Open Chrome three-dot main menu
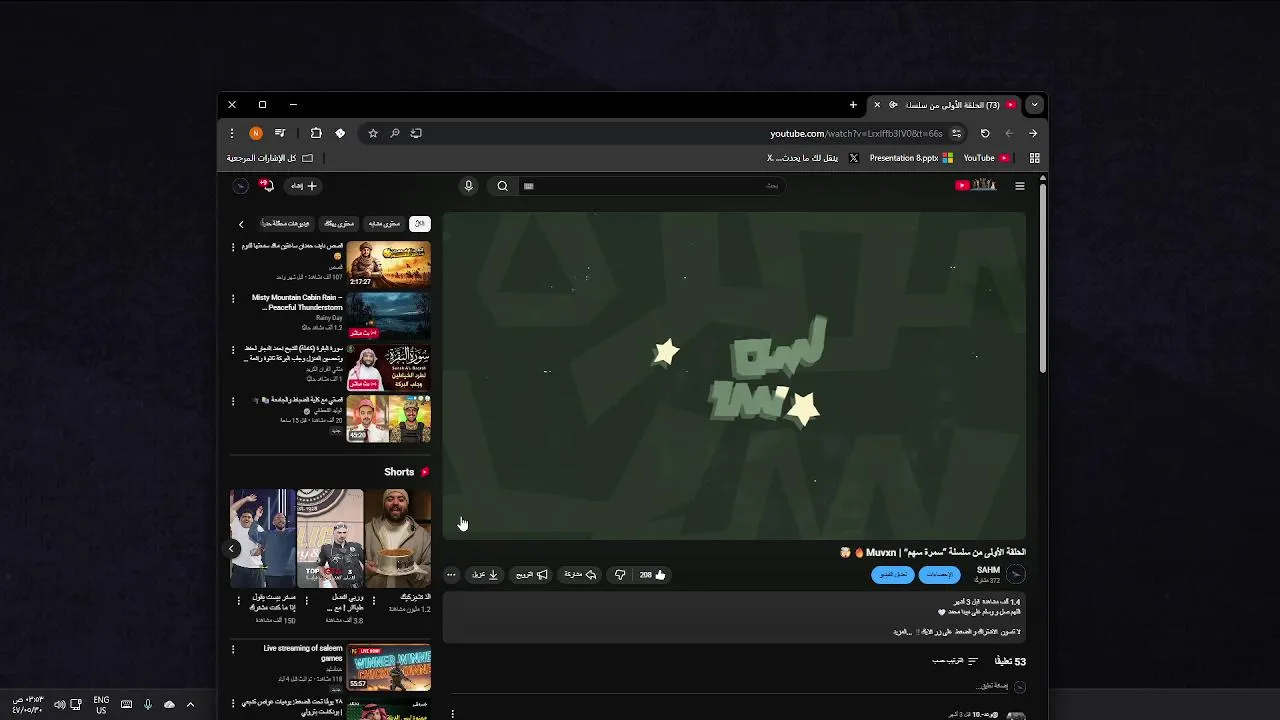This screenshot has width=1280, height=720. pos(231,133)
